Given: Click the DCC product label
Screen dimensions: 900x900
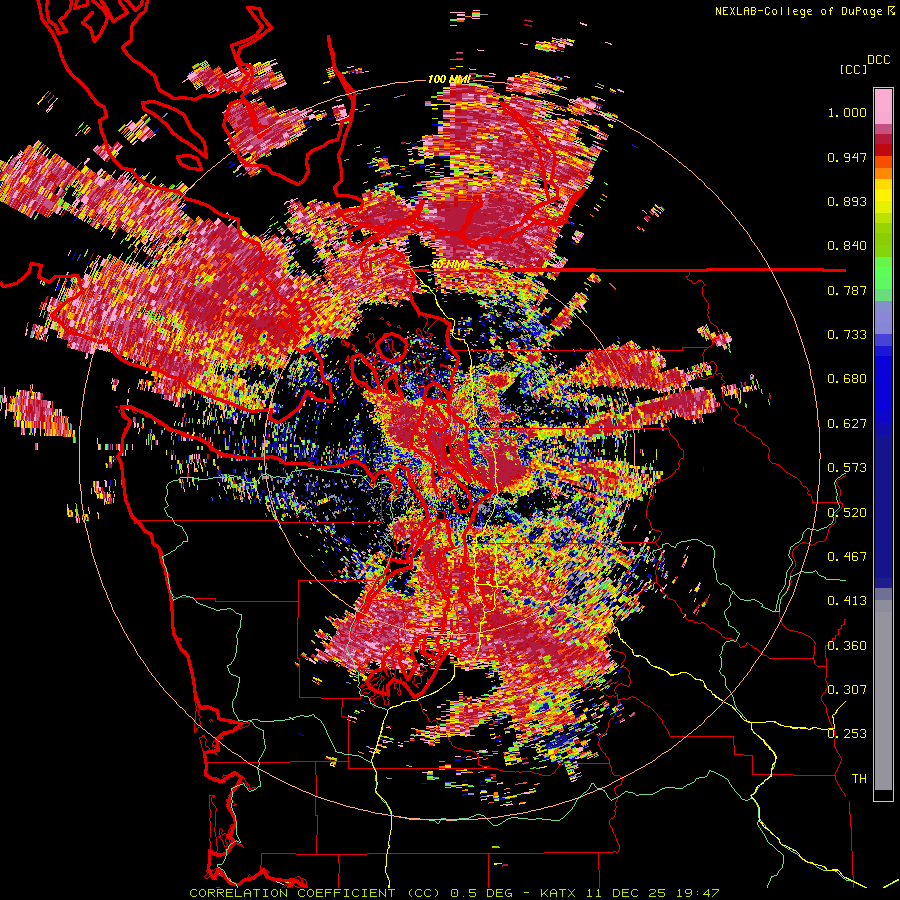Looking at the screenshot, I should click(879, 60).
